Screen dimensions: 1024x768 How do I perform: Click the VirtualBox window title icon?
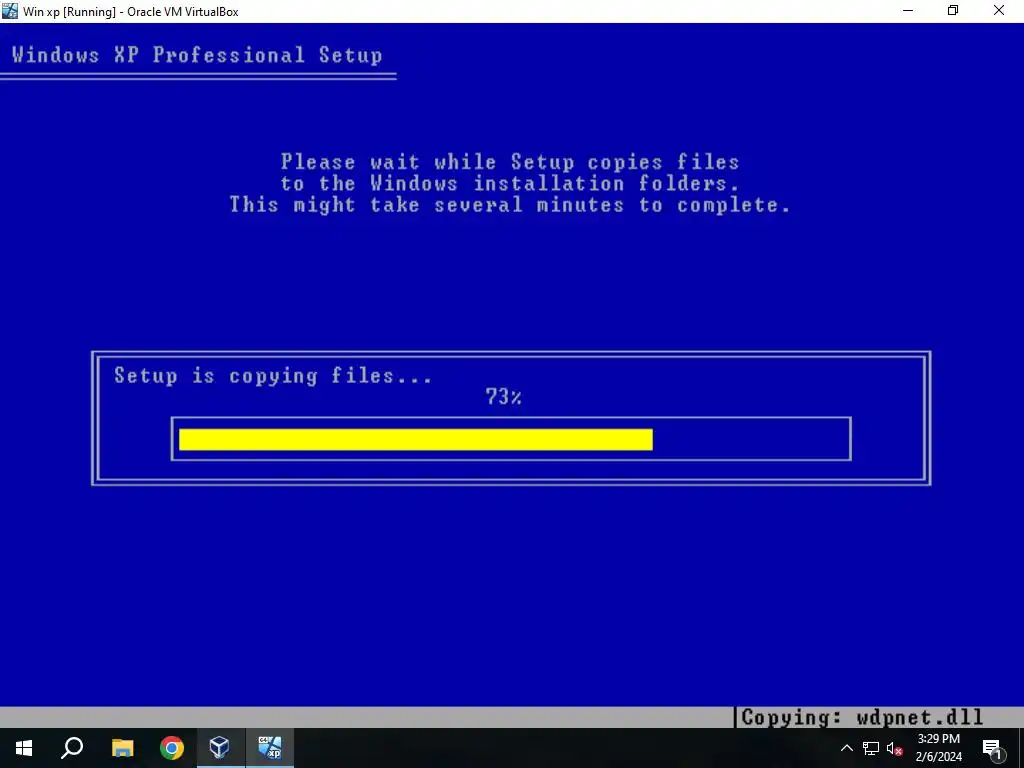coord(10,10)
